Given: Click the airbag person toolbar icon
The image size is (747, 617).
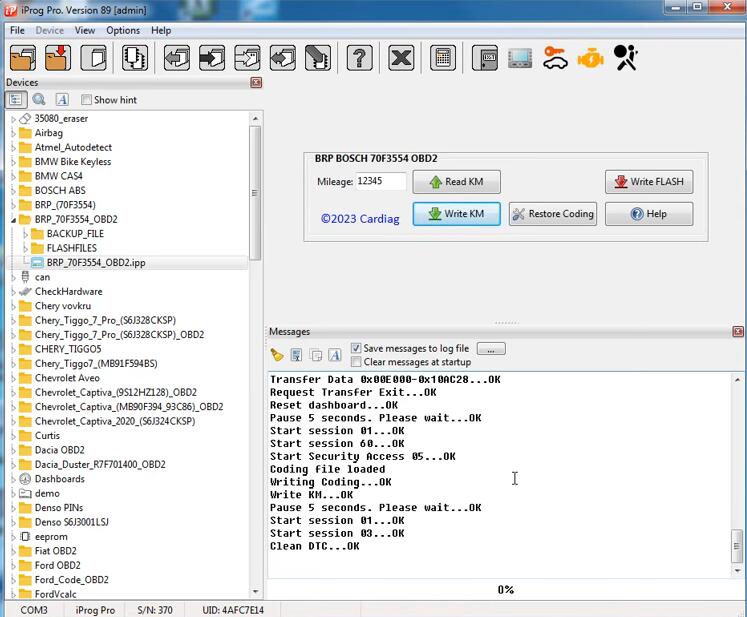Looking at the screenshot, I should 626,58.
